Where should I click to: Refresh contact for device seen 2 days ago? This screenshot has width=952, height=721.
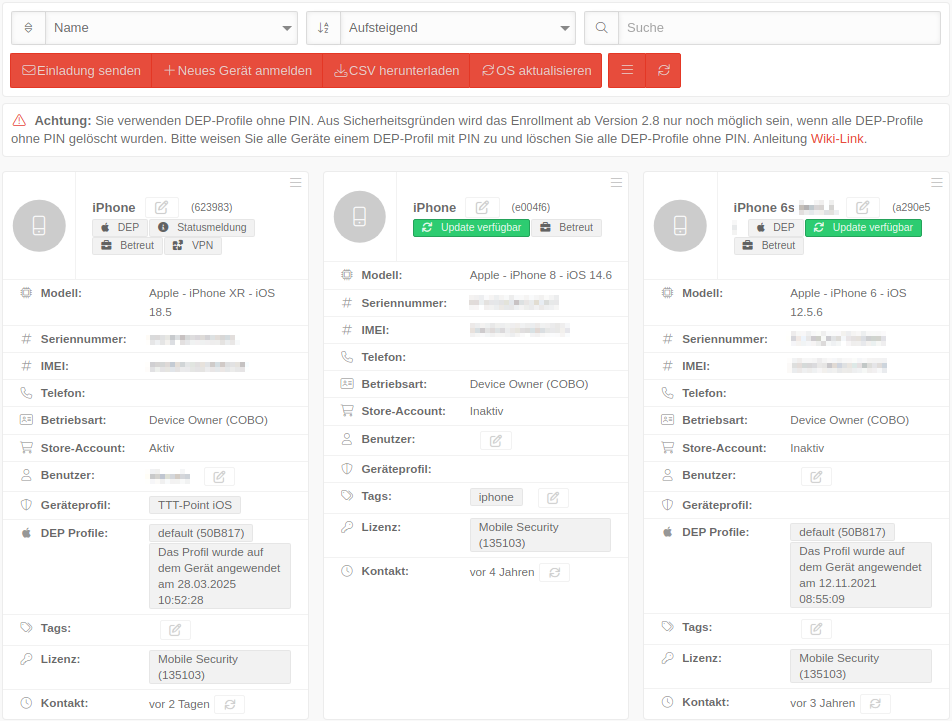point(229,704)
